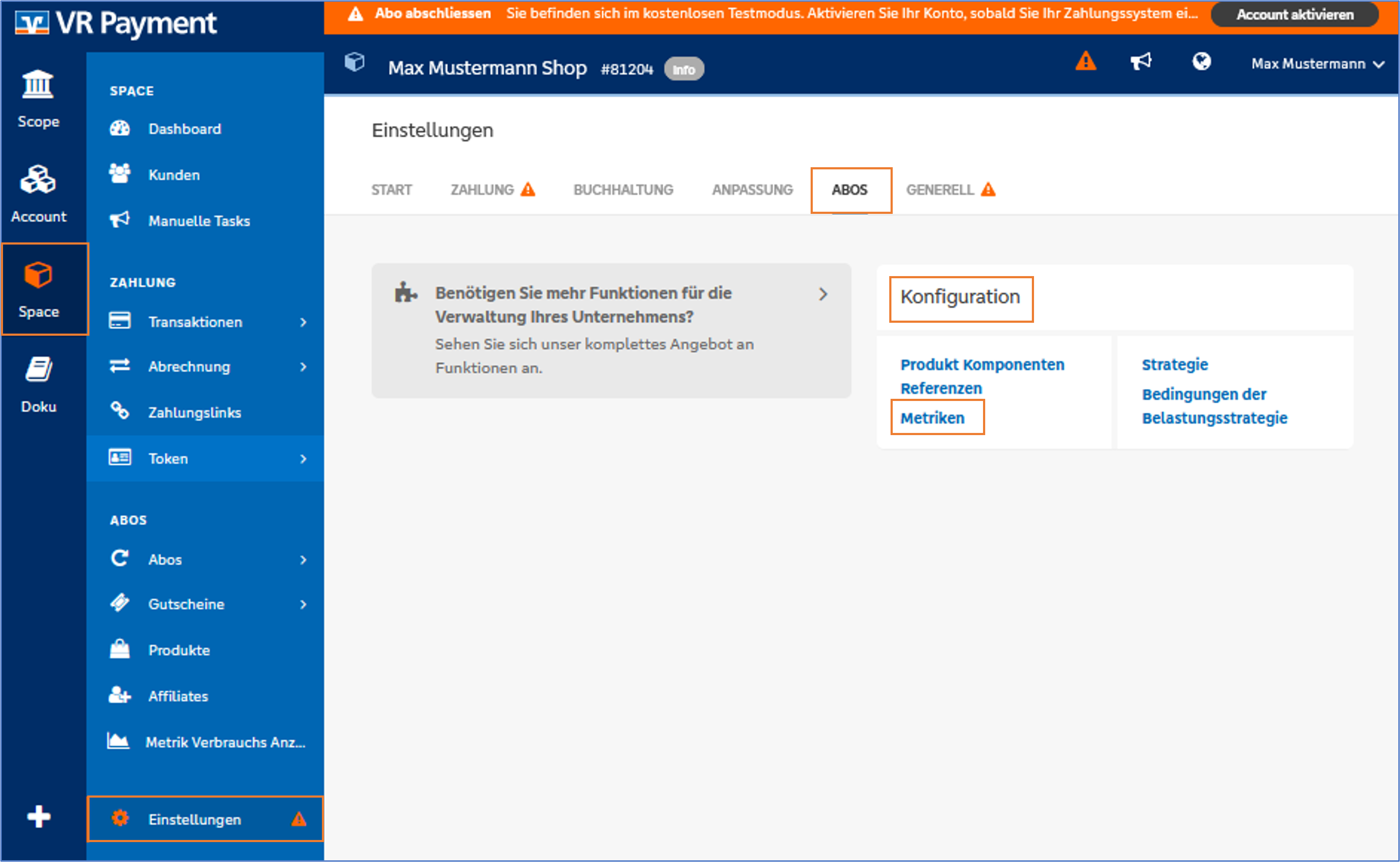Click the globe language icon
This screenshot has height=862, width=1400.
(1201, 61)
